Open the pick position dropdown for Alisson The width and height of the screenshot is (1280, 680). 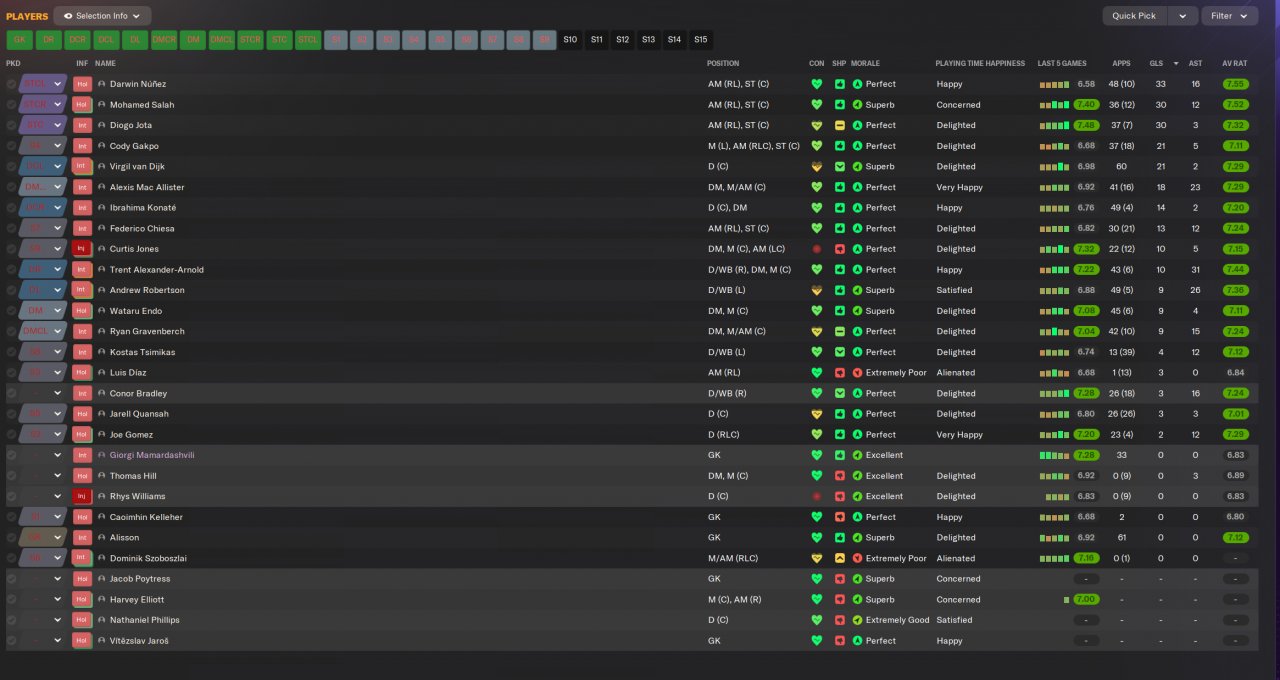click(x=58, y=538)
